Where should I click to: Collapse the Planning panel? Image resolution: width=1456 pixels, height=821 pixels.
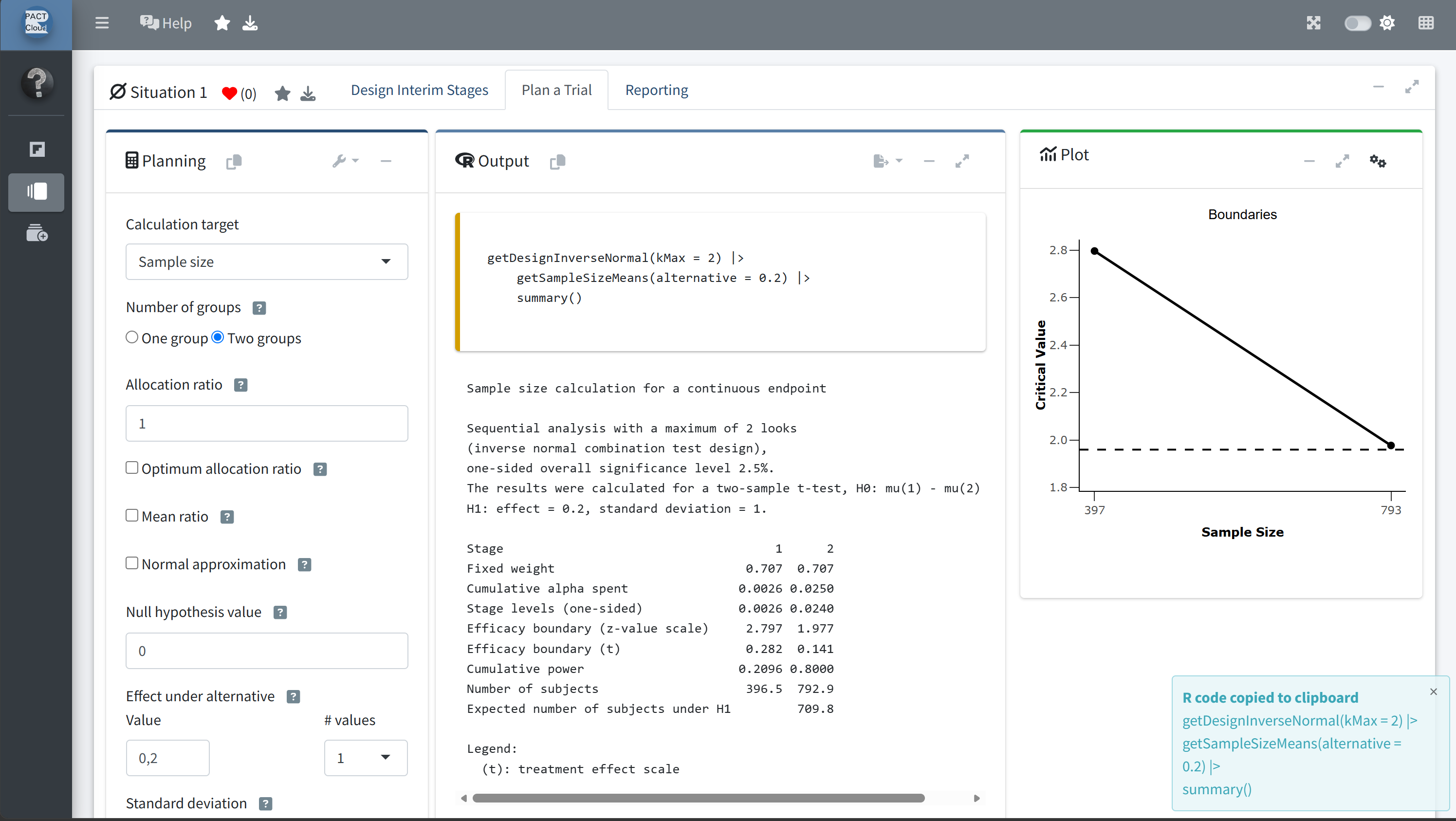[386, 161]
